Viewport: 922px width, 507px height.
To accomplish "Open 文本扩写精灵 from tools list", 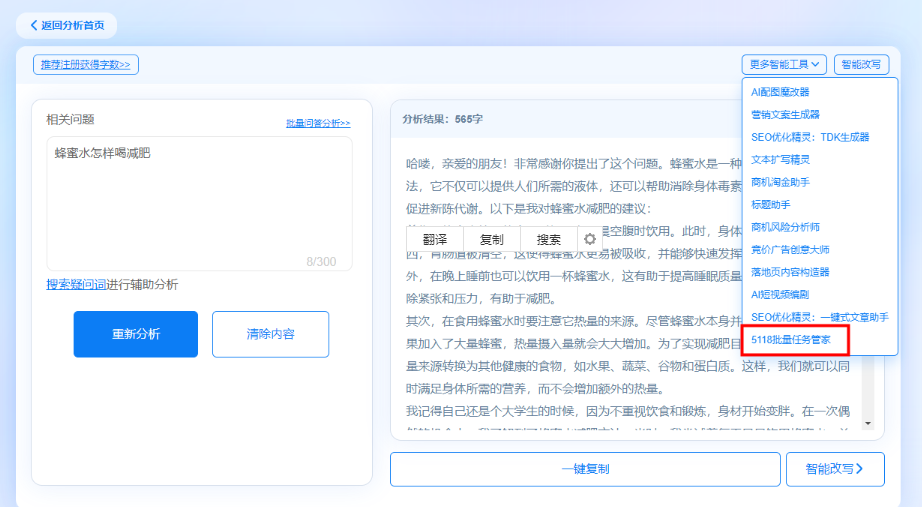I will coord(780,159).
